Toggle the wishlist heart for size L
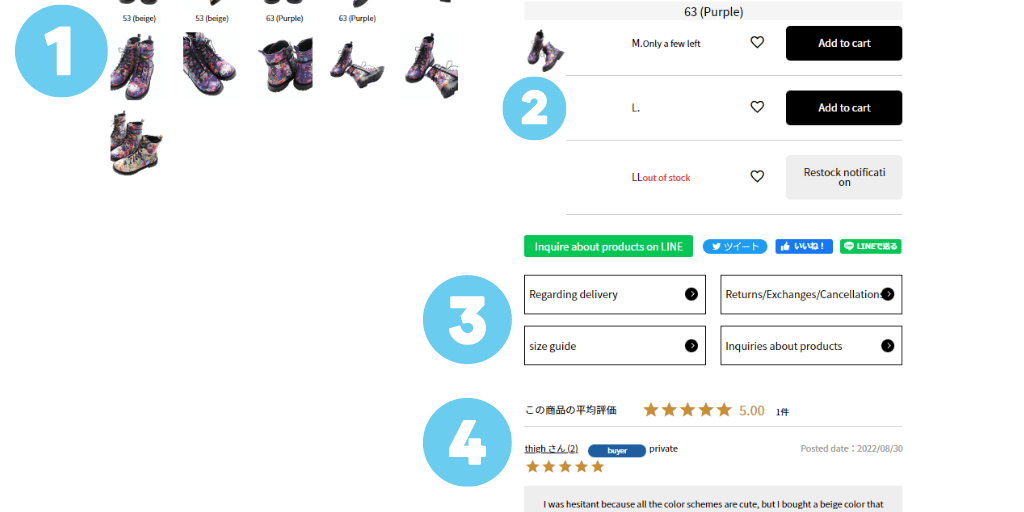 pos(757,107)
